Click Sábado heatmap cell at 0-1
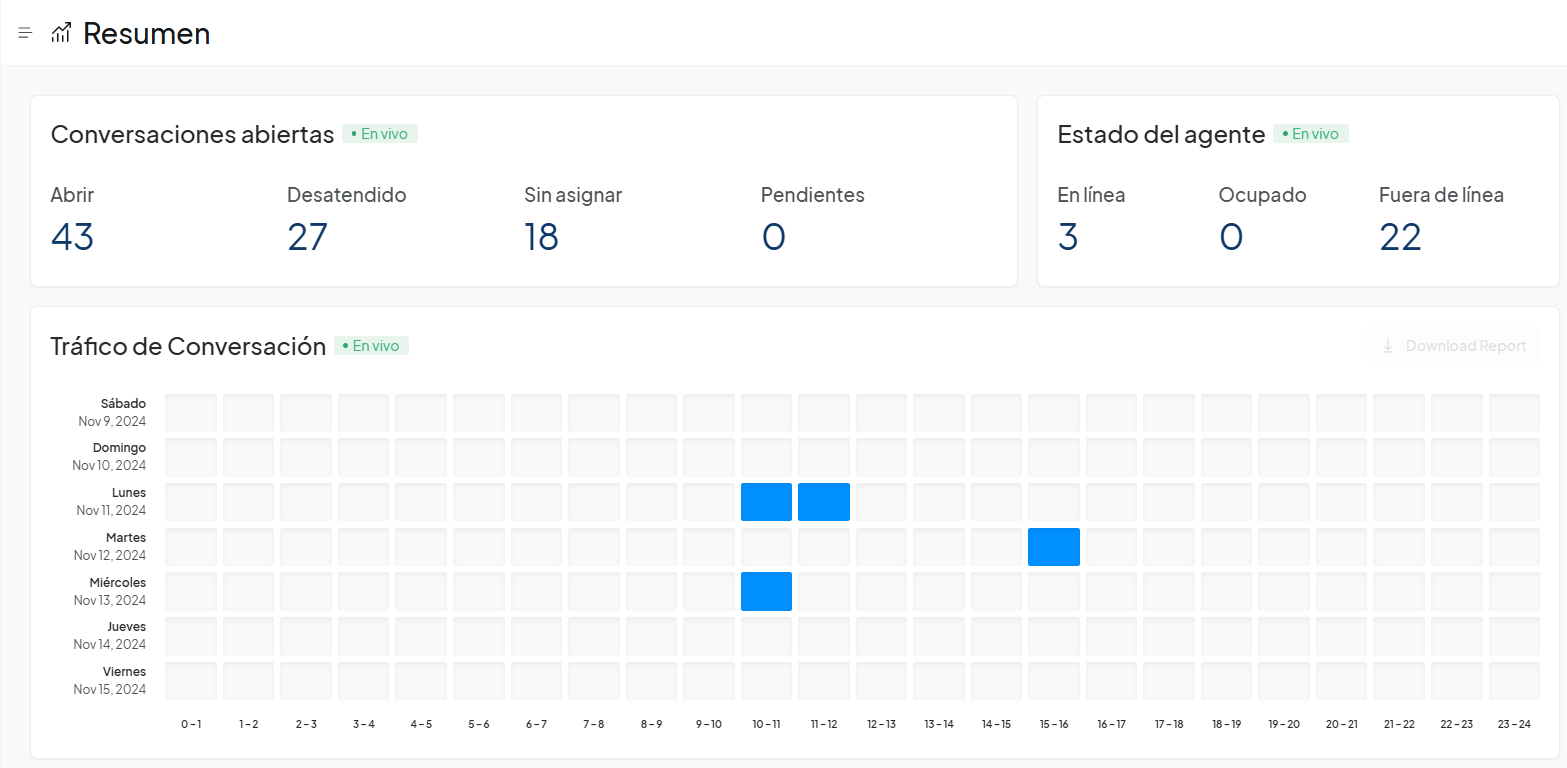Screen dimensions: 1567x768 point(191,413)
